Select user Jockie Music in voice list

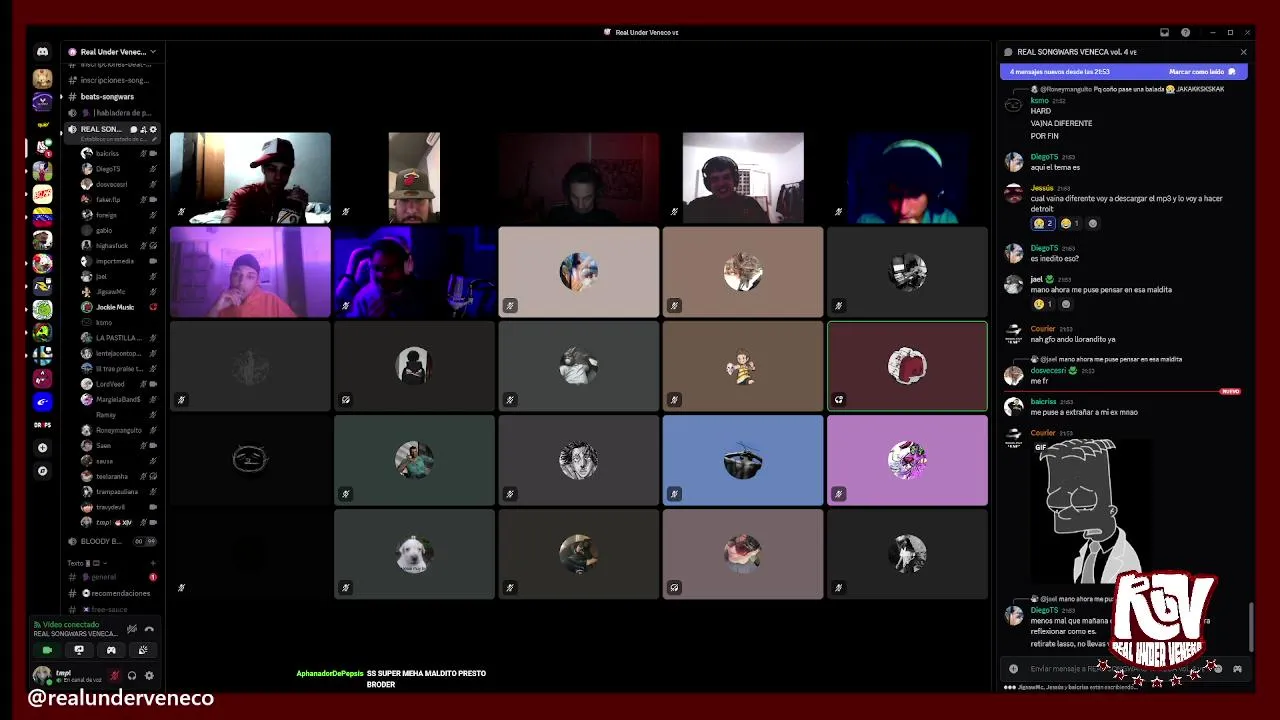coord(118,307)
